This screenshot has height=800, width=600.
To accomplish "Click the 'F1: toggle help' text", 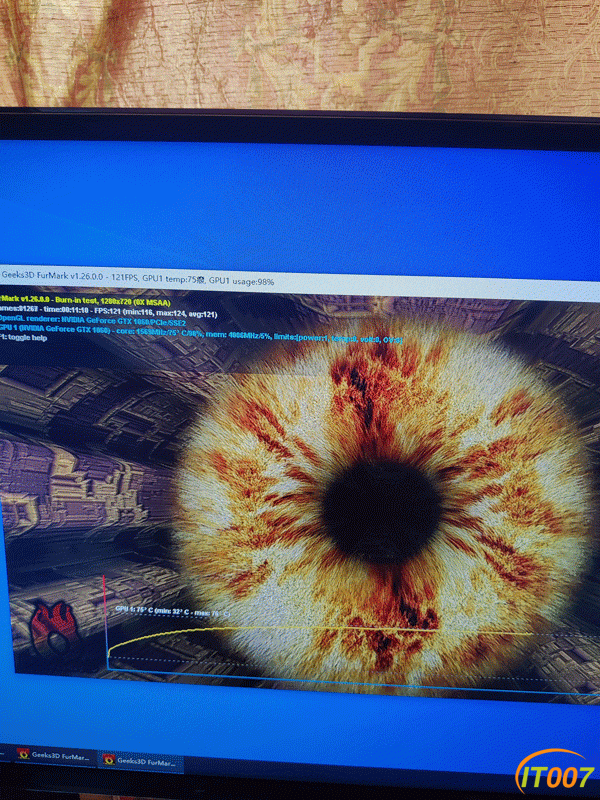I will (23, 338).
